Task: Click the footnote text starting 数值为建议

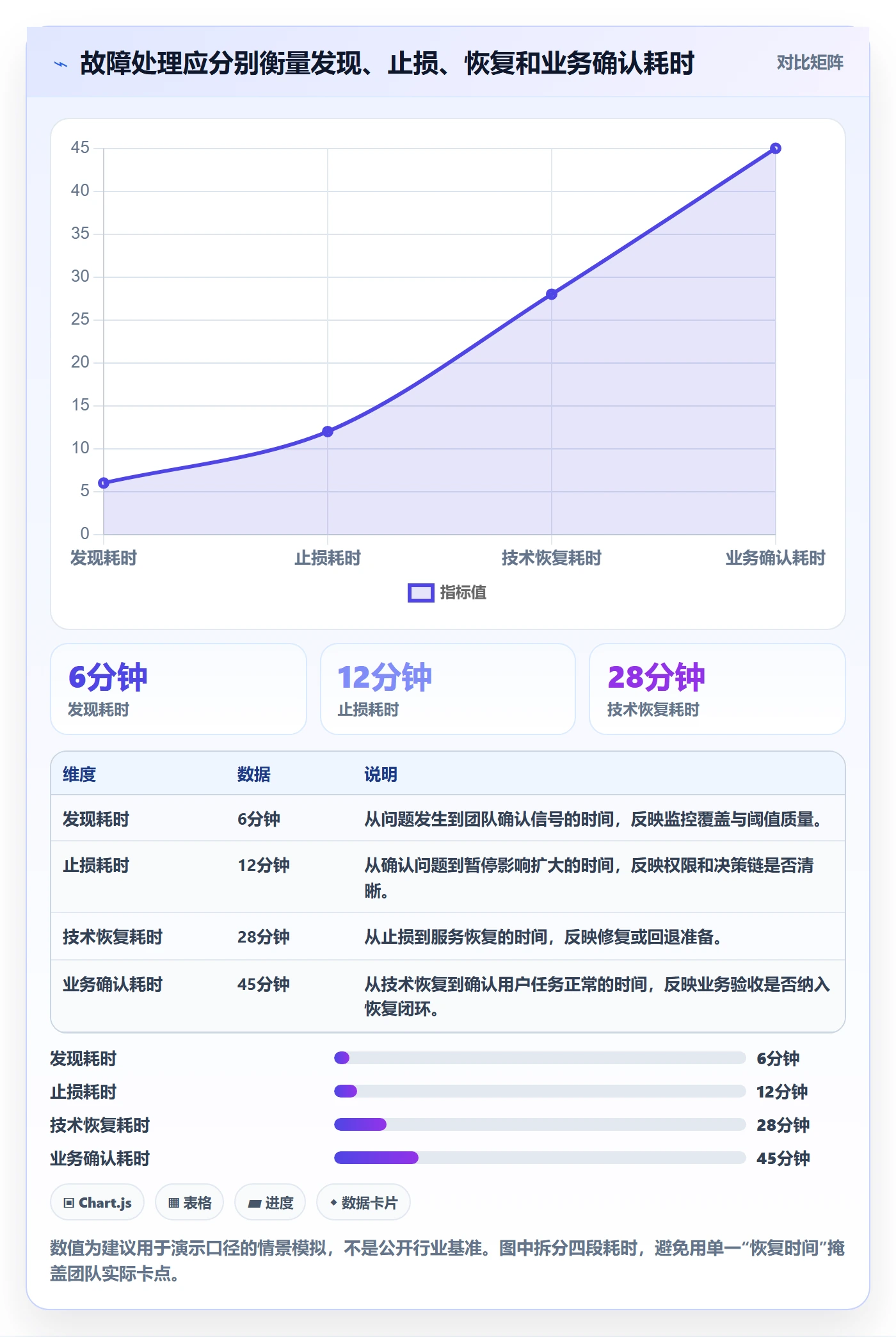Action: [447, 1261]
